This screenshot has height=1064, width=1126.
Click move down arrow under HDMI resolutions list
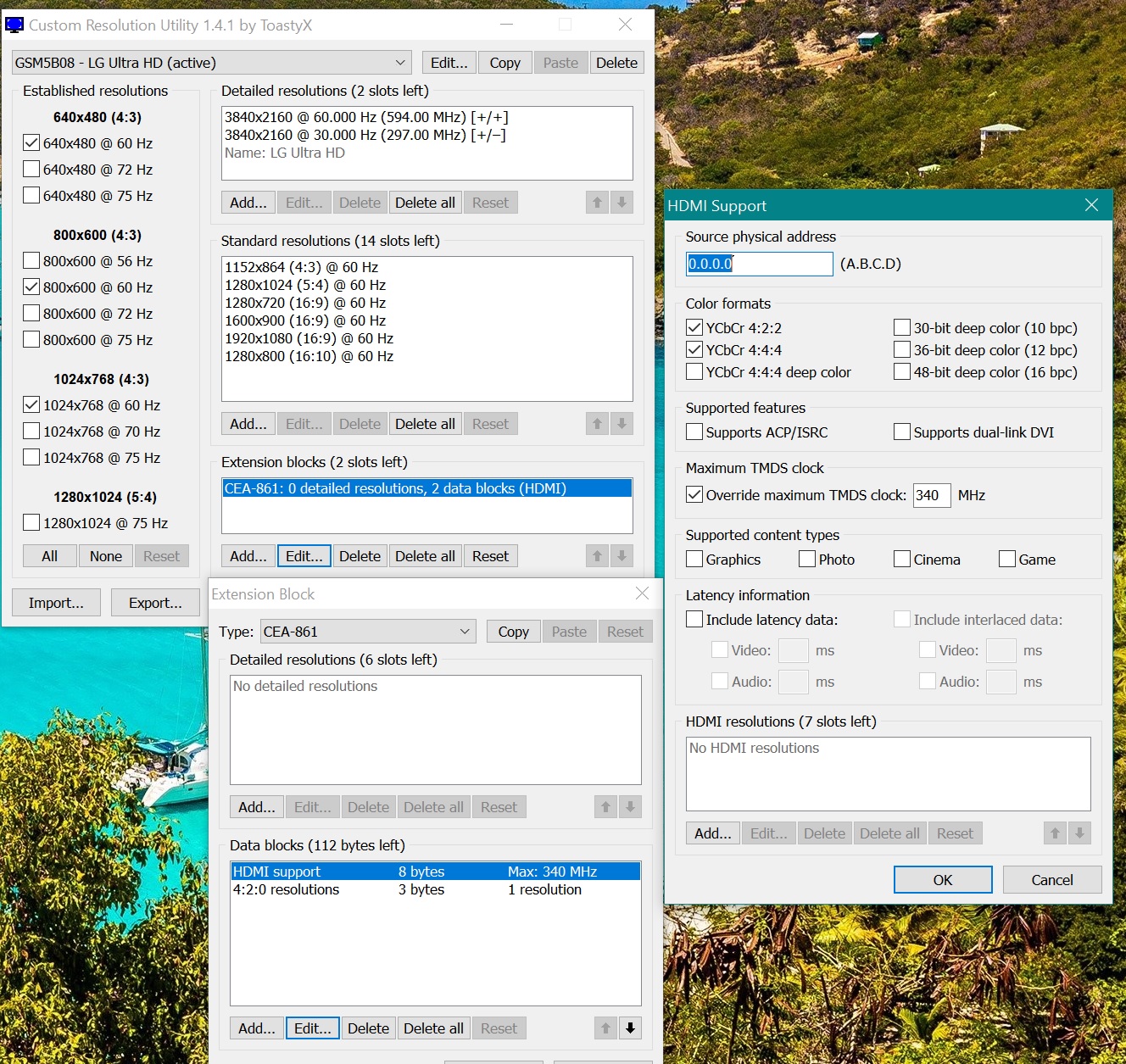click(x=1079, y=833)
